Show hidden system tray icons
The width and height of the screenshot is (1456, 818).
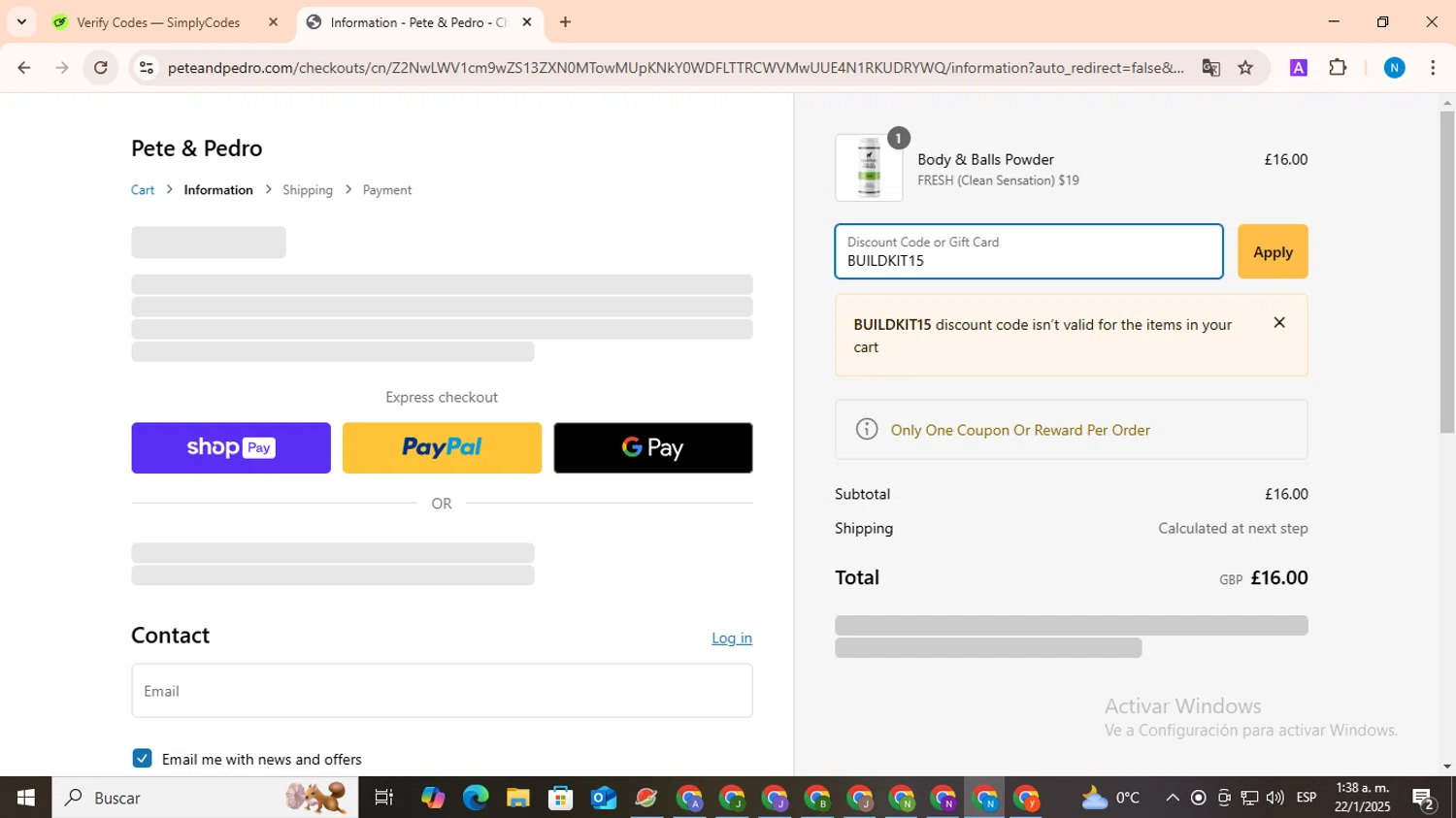coord(1173,798)
